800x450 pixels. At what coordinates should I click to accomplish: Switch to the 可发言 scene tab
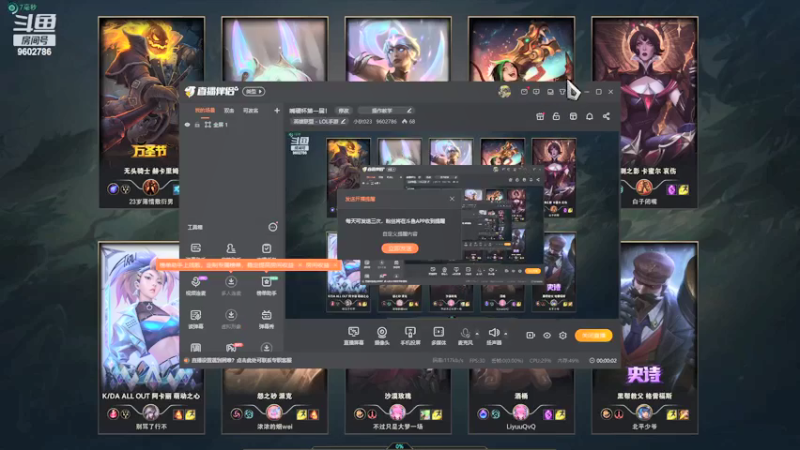coord(251,111)
